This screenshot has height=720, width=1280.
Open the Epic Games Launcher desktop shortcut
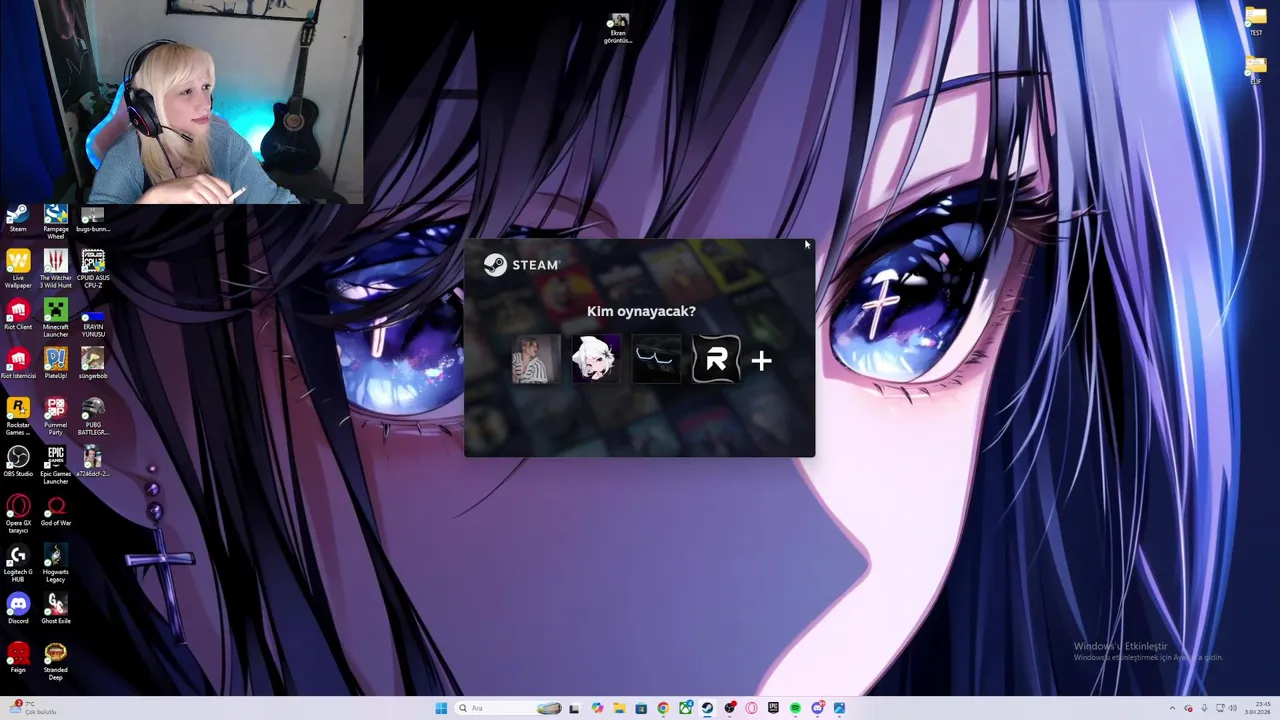[x=56, y=465]
